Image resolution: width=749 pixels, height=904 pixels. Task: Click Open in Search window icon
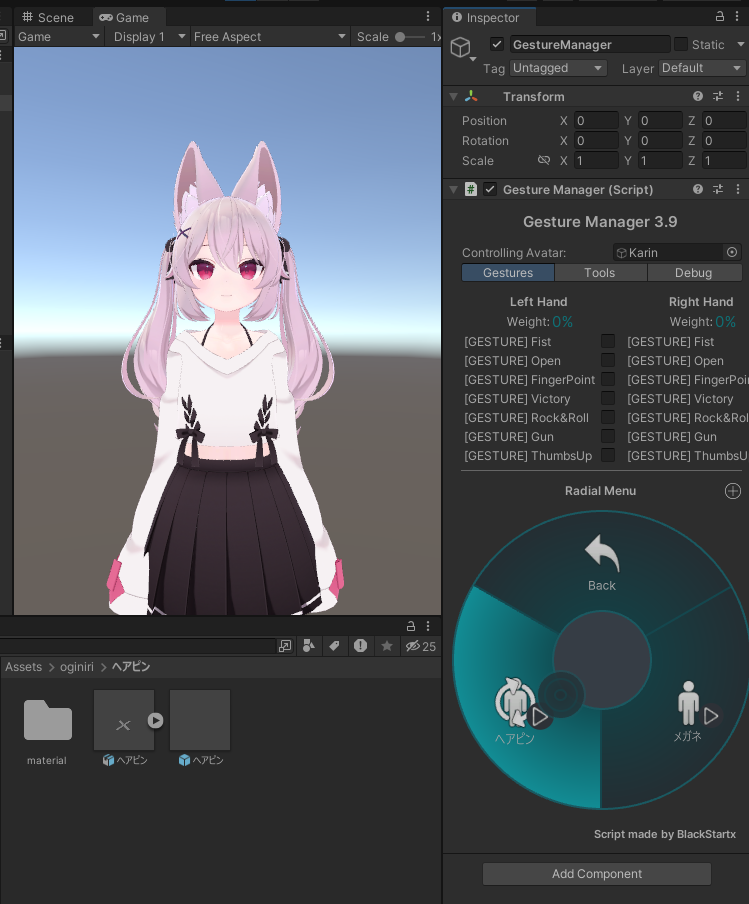tap(285, 646)
